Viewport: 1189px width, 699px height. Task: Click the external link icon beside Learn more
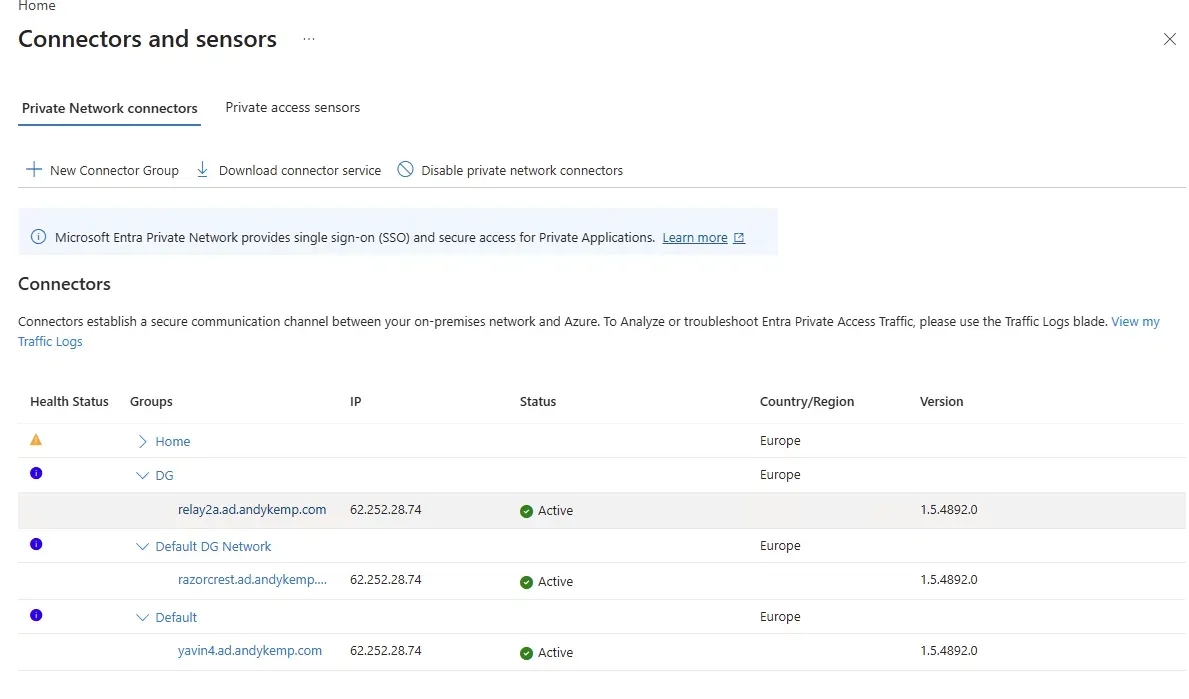739,238
